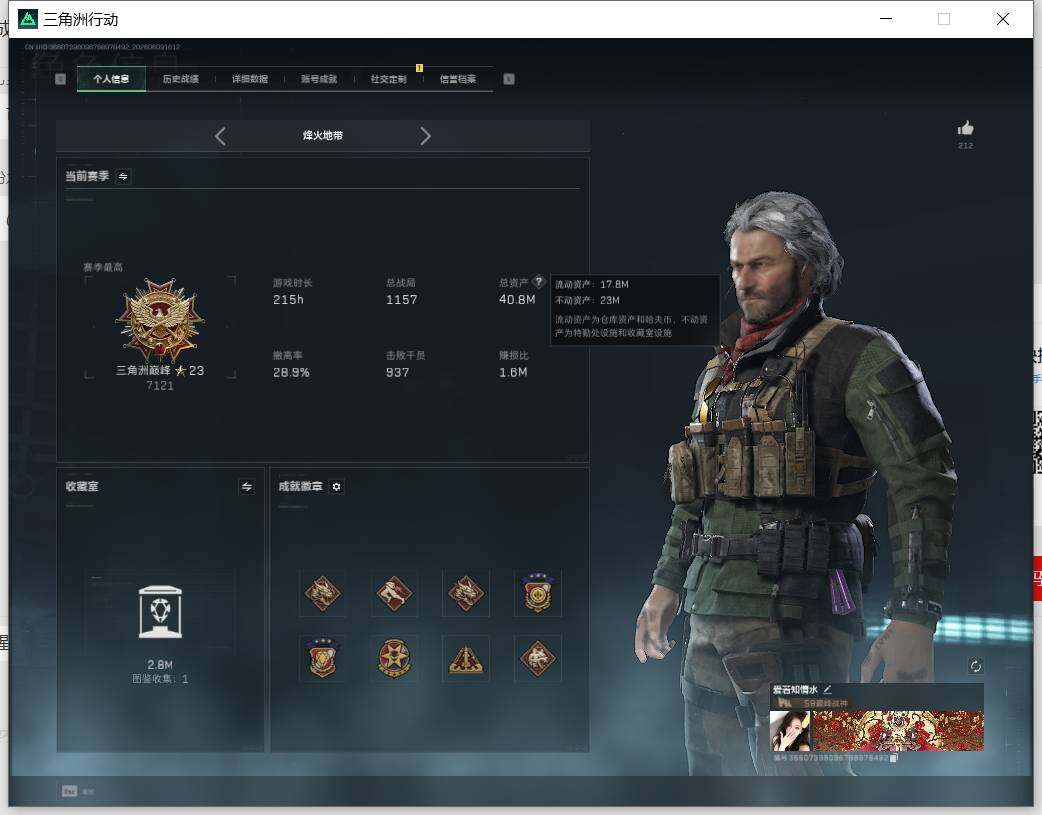The image size is (1042, 815).
Task: Click the rank score 7121
Action: coord(160,386)
